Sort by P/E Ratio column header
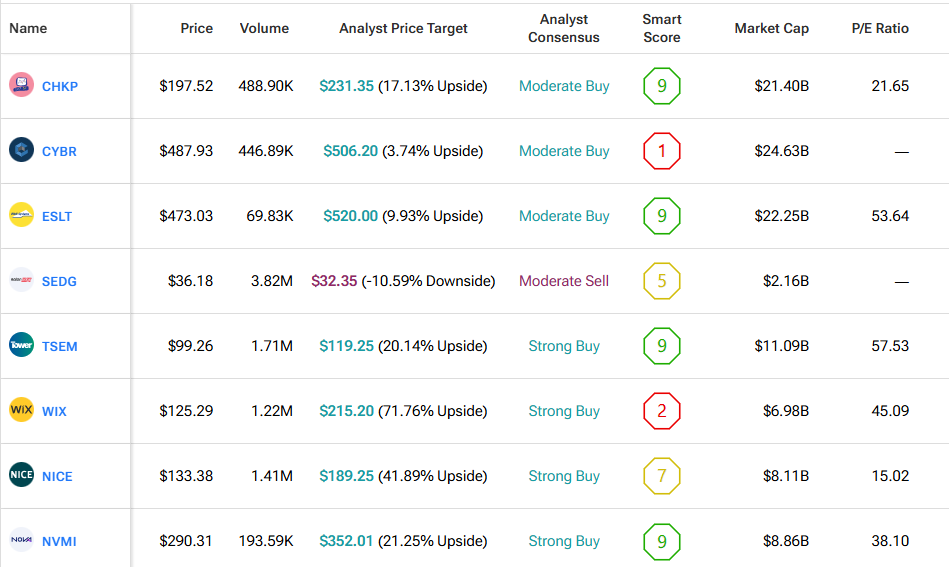The image size is (949, 567). (x=880, y=28)
